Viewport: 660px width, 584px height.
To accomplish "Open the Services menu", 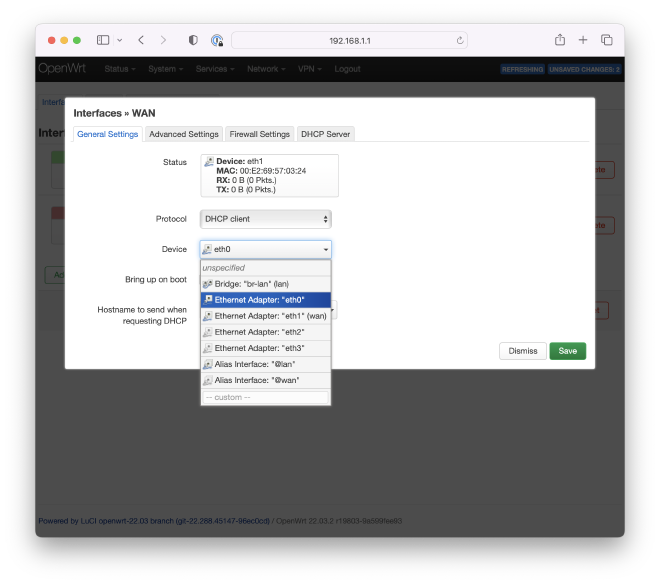I will [215, 69].
